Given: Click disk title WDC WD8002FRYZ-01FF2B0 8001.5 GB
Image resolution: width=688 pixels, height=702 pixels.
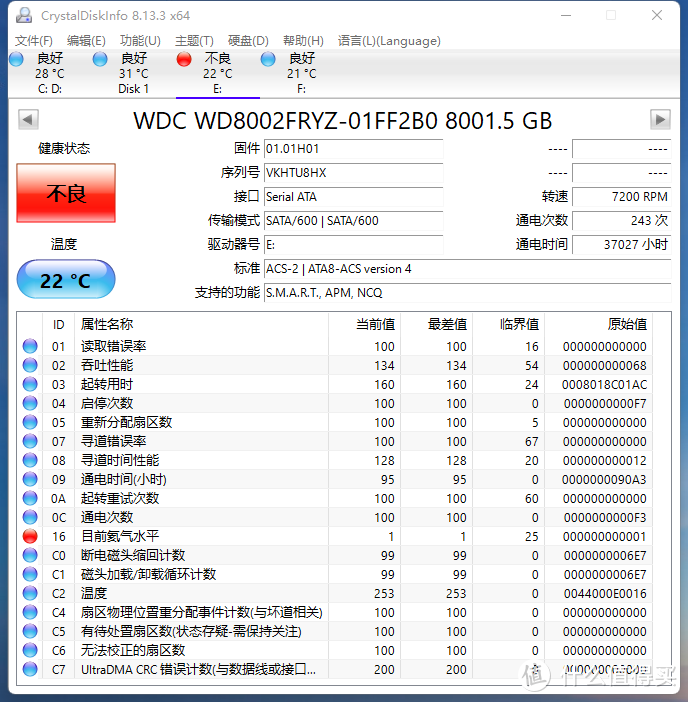Looking at the screenshot, I should coord(343,120).
